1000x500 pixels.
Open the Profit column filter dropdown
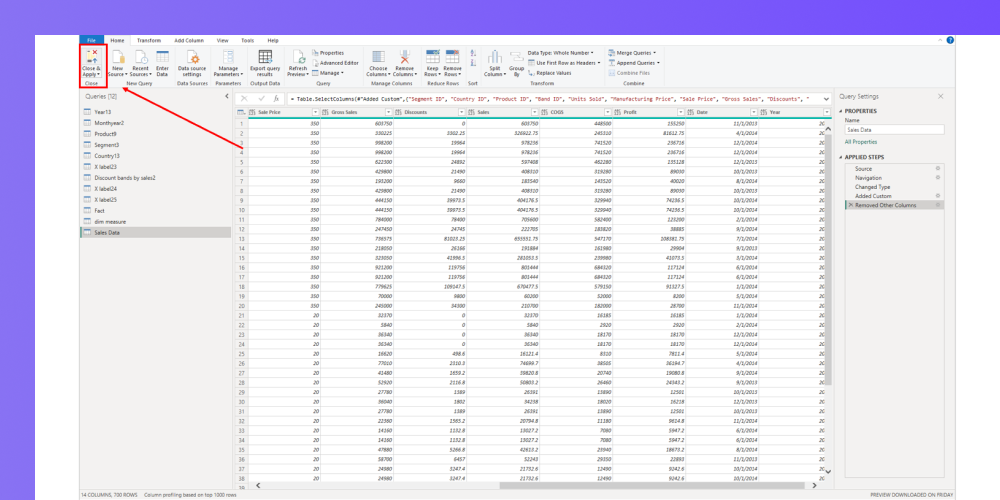[681, 112]
